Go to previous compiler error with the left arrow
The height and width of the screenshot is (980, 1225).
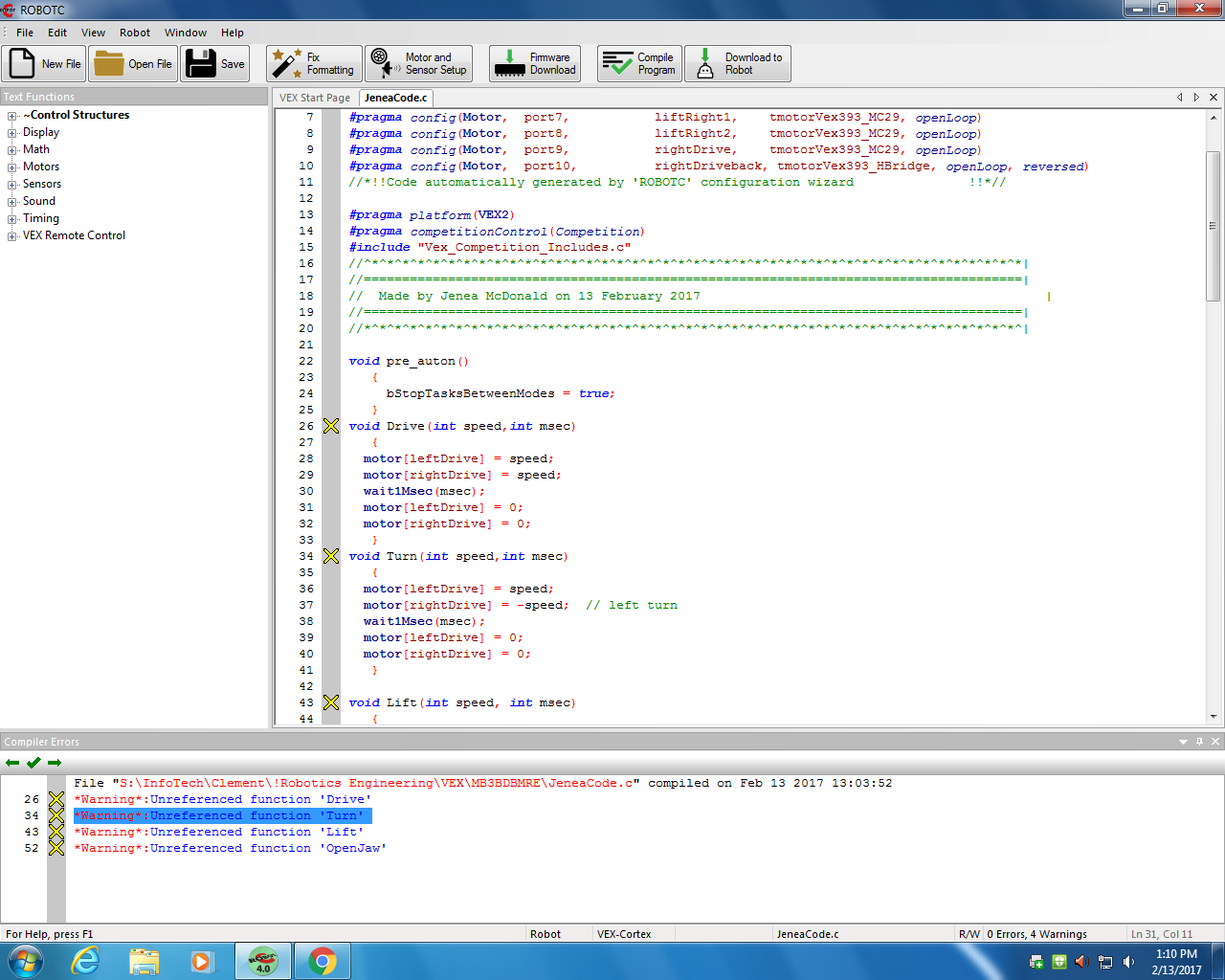click(12, 763)
